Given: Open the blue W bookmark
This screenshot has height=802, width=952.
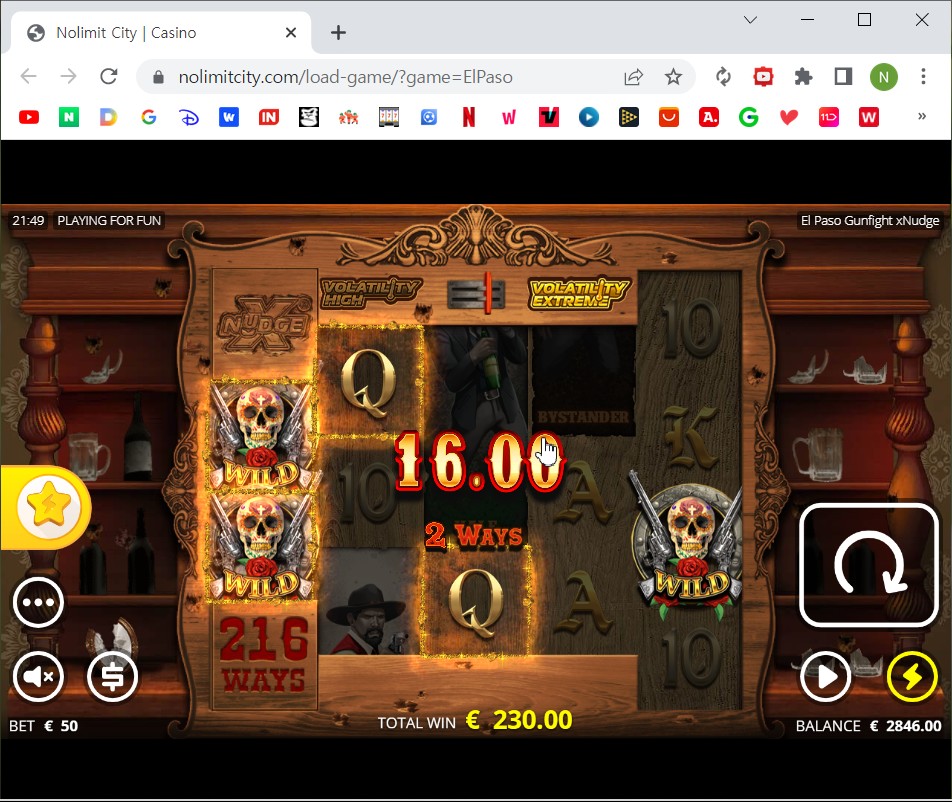Looking at the screenshot, I should point(229,117).
